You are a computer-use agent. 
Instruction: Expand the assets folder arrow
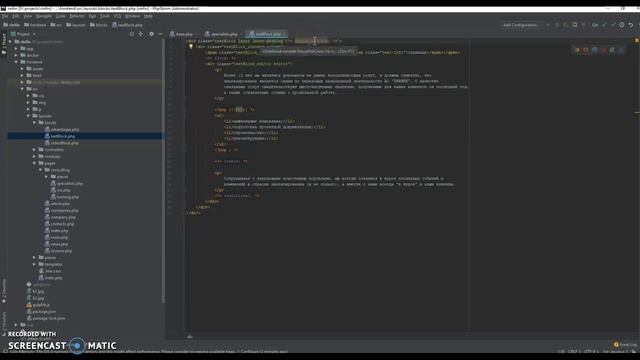tap(22, 69)
